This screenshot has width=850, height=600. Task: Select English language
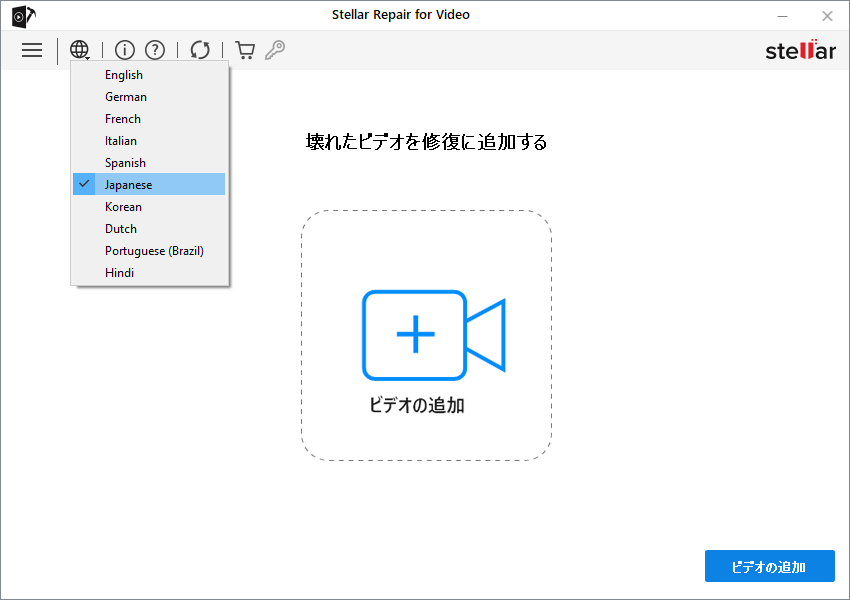click(149, 75)
